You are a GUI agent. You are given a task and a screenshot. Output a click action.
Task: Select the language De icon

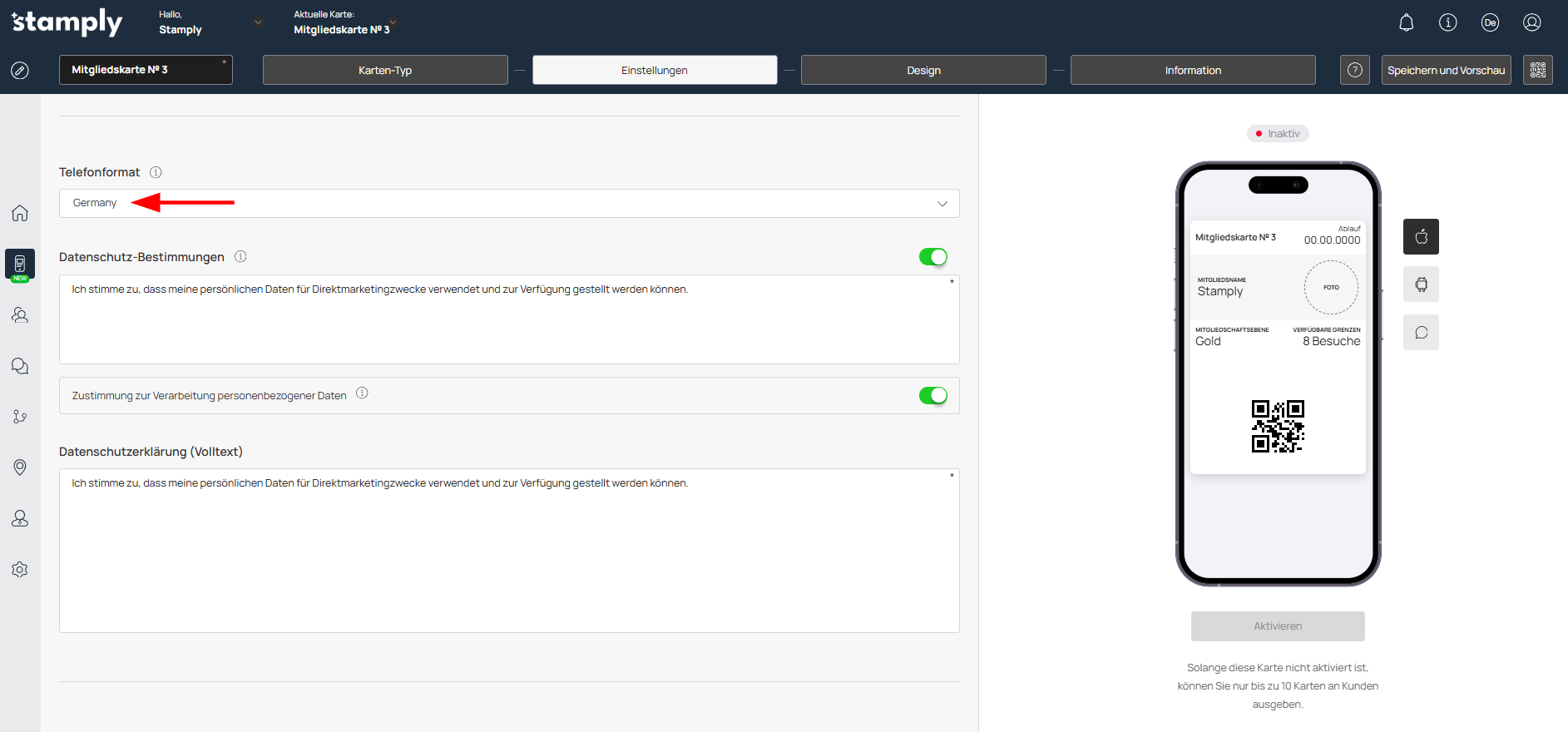point(1489,22)
